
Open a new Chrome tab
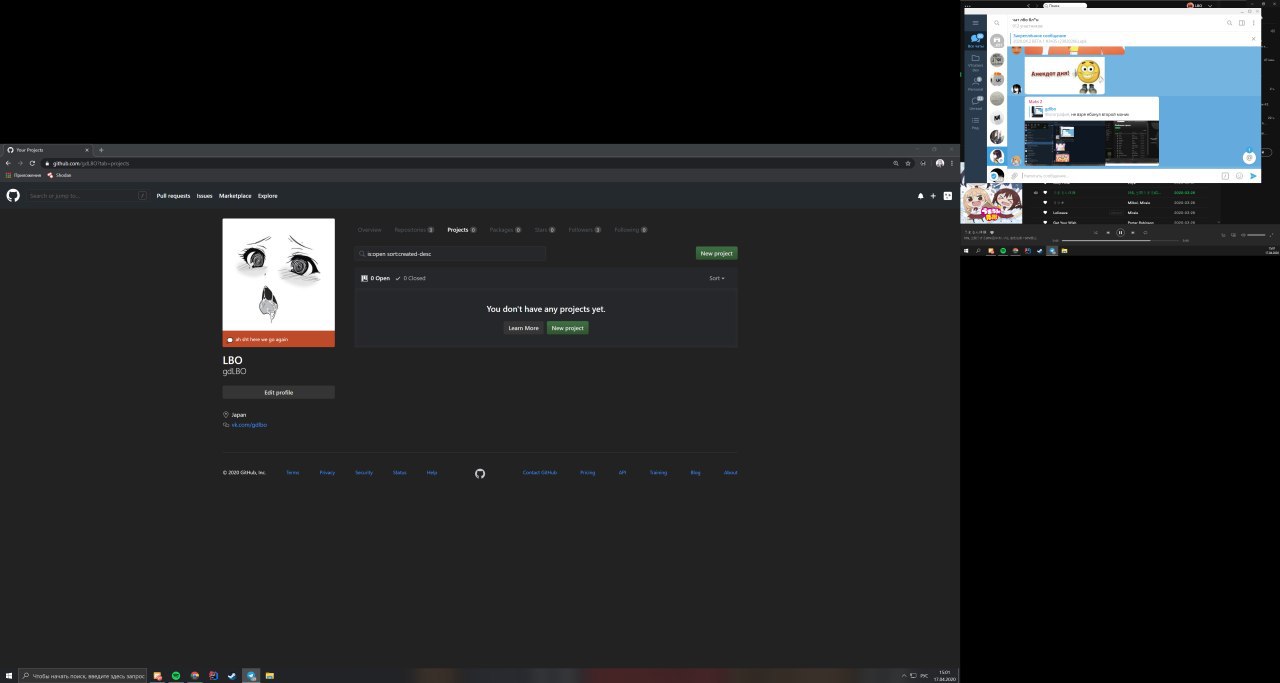[x=101, y=150]
